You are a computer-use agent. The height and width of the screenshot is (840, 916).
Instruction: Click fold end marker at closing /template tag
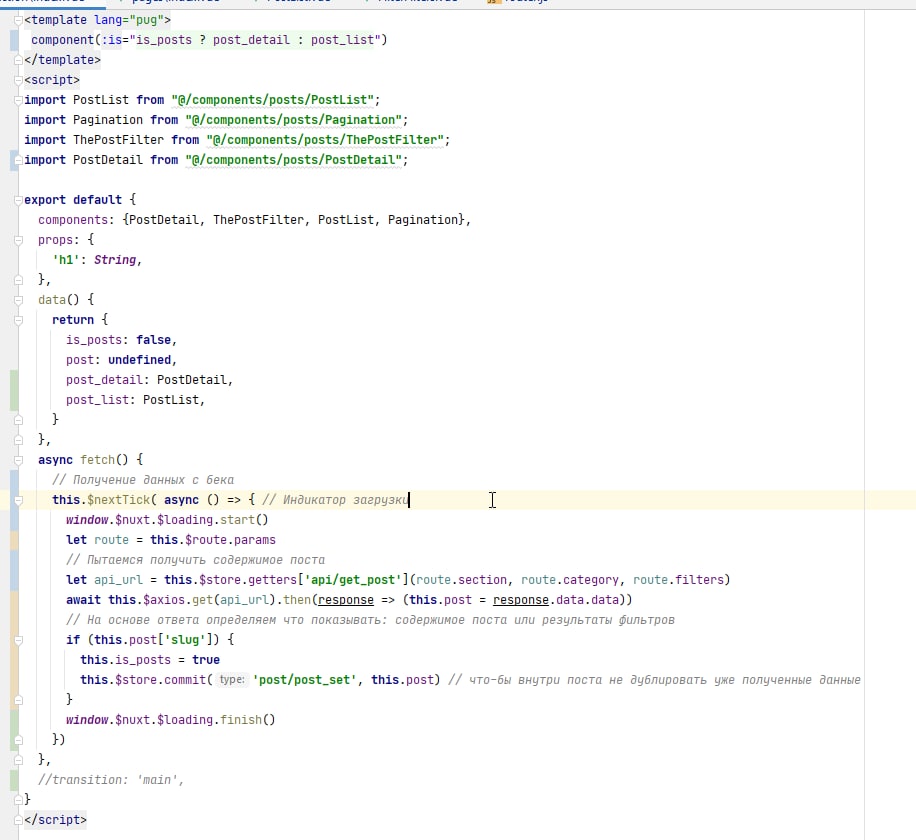coord(18,60)
